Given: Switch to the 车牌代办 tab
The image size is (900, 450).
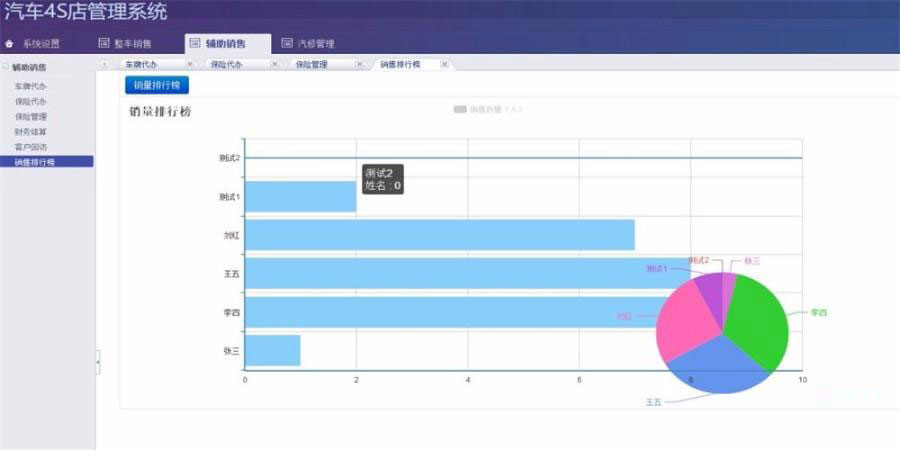Looking at the screenshot, I should [141, 65].
